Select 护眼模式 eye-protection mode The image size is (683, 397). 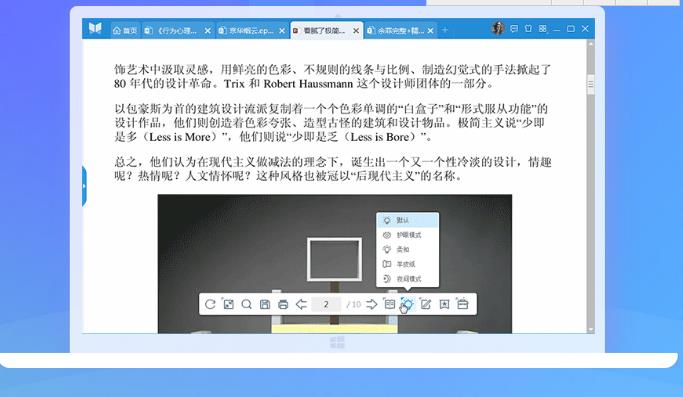pyautogui.click(x=407, y=235)
